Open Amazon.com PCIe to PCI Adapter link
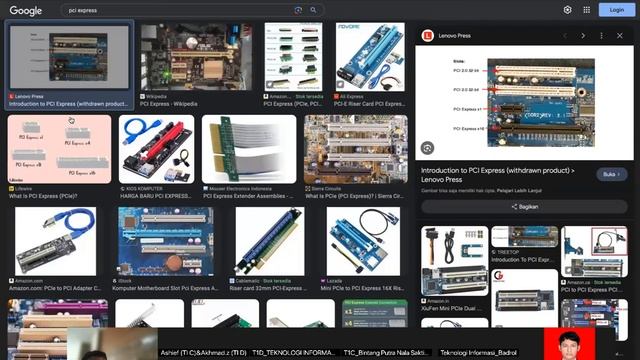This screenshot has height=360, width=640. 55,289
